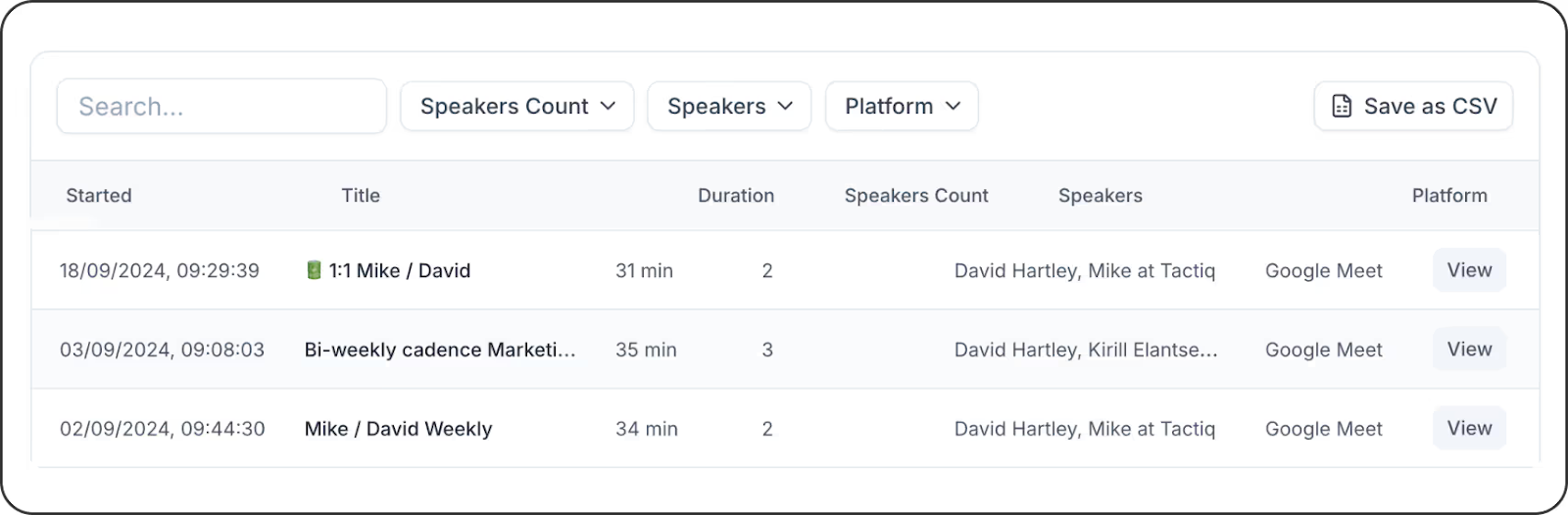The width and height of the screenshot is (1568, 515).
Task: Click the Speakers Count column header
Action: [915, 196]
